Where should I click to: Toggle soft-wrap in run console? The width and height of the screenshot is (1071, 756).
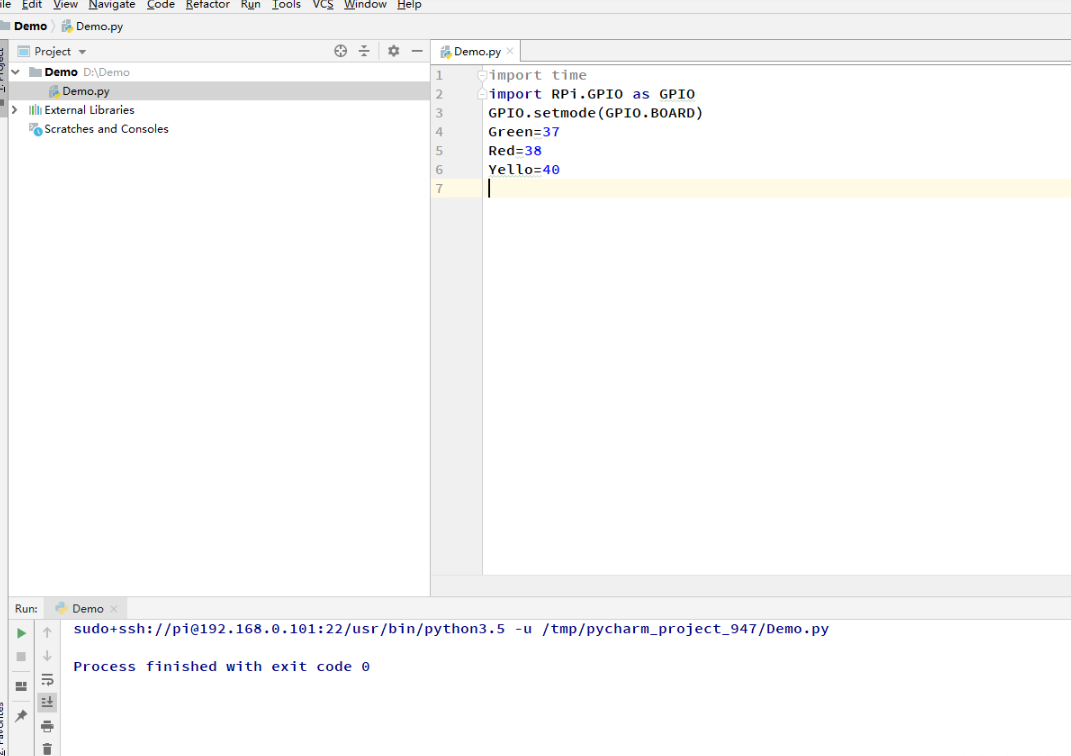(47, 680)
